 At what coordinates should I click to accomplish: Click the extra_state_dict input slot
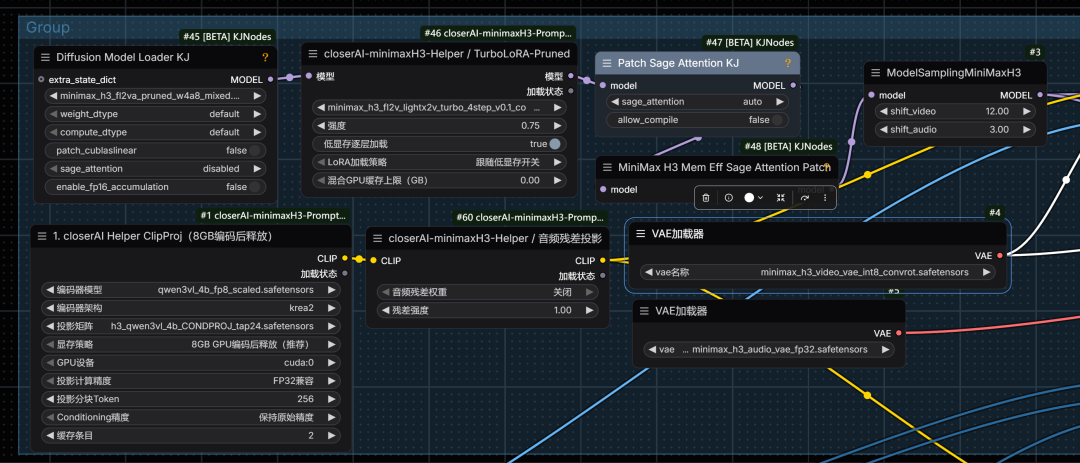[x=41, y=79]
